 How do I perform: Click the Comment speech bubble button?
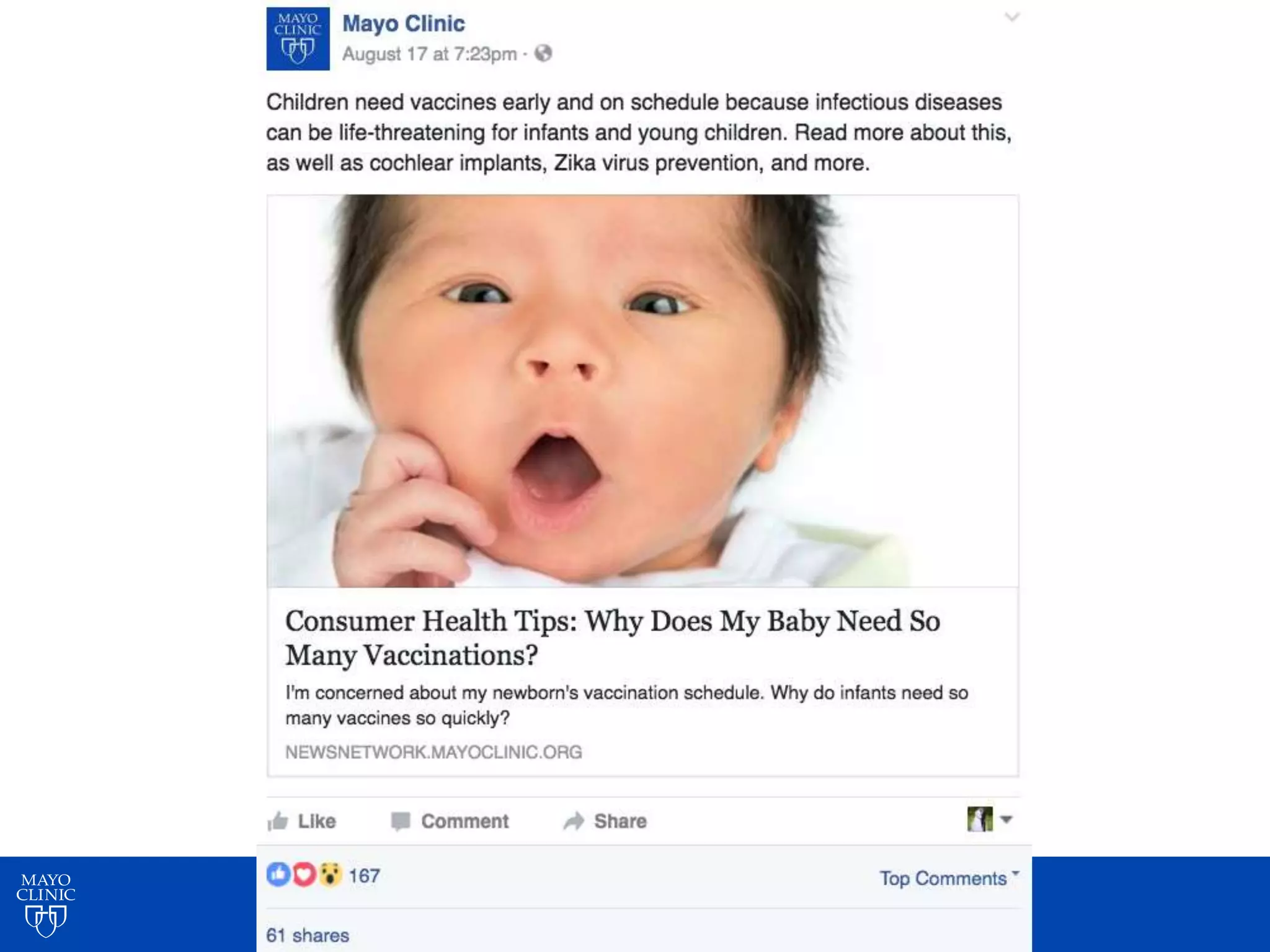[x=450, y=821]
